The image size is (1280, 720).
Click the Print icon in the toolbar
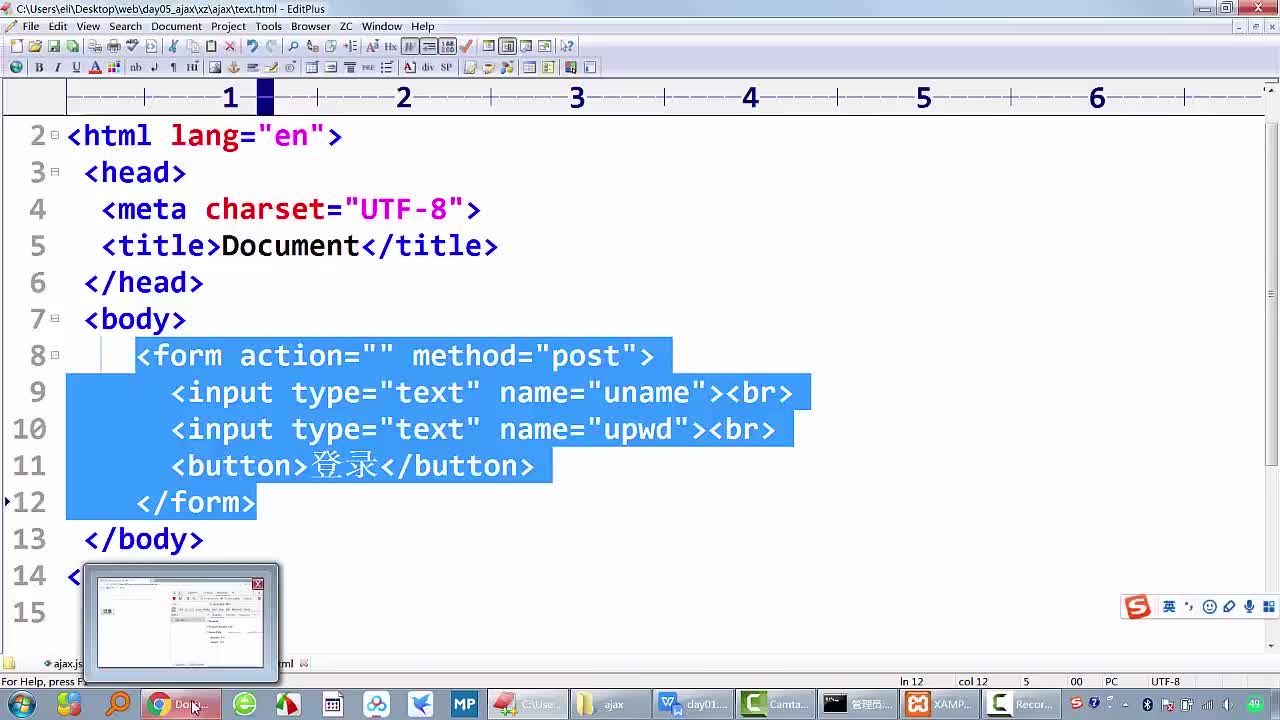114,46
